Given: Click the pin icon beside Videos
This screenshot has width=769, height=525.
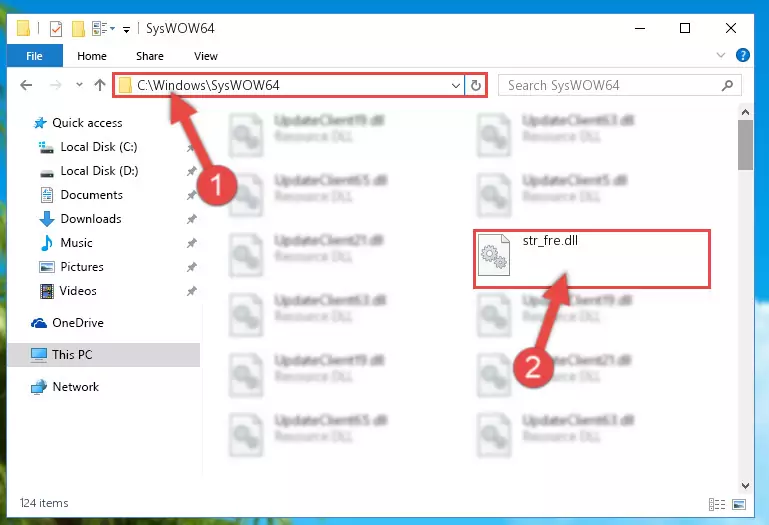Looking at the screenshot, I should pyautogui.click(x=191, y=291).
